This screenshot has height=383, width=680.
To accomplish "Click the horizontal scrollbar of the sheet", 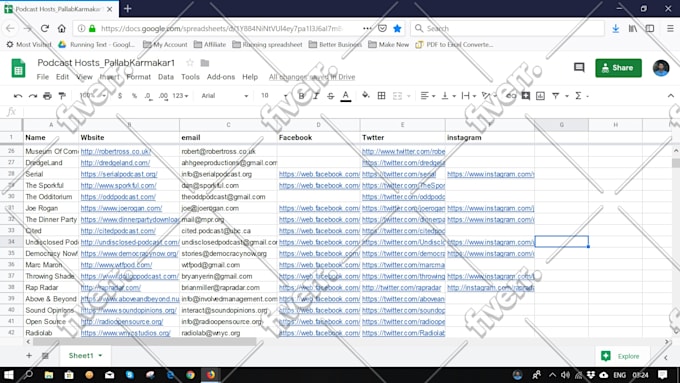I will [x=145, y=342].
